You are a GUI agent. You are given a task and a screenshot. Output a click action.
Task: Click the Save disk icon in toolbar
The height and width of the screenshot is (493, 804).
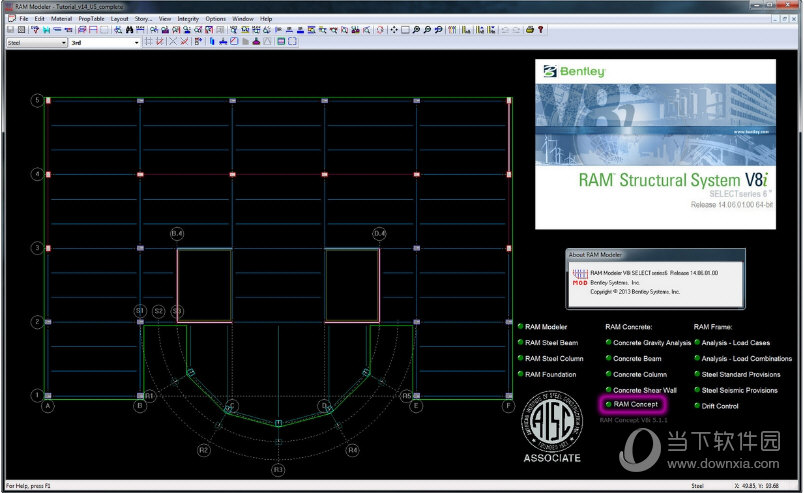pos(10,30)
